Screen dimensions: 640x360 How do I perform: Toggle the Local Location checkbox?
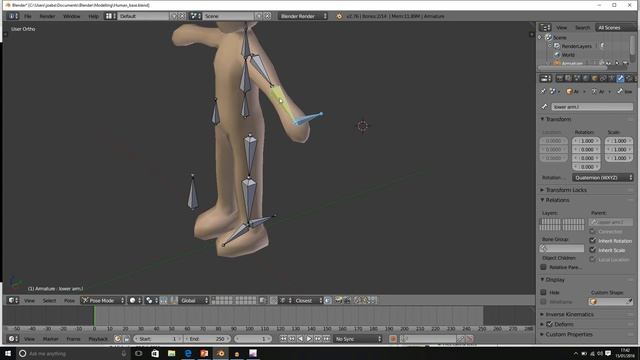coord(593,259)
